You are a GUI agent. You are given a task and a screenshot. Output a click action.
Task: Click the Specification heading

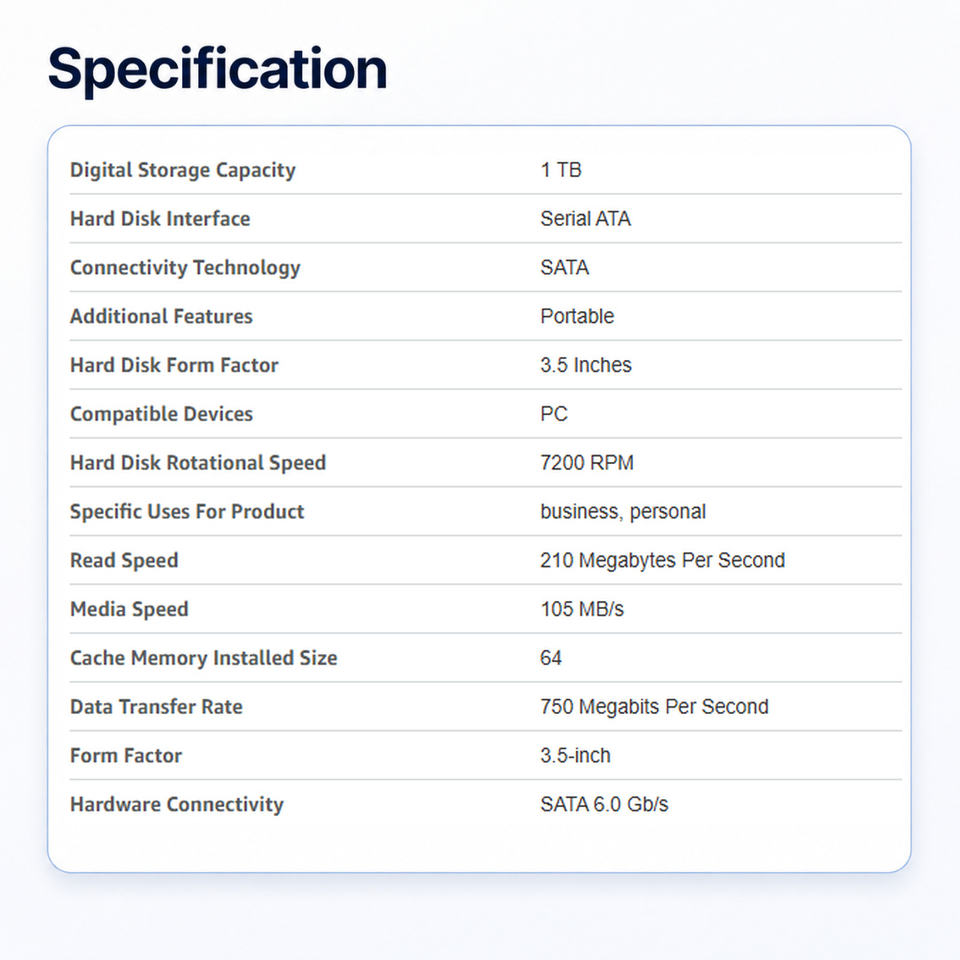click(217, 70)
